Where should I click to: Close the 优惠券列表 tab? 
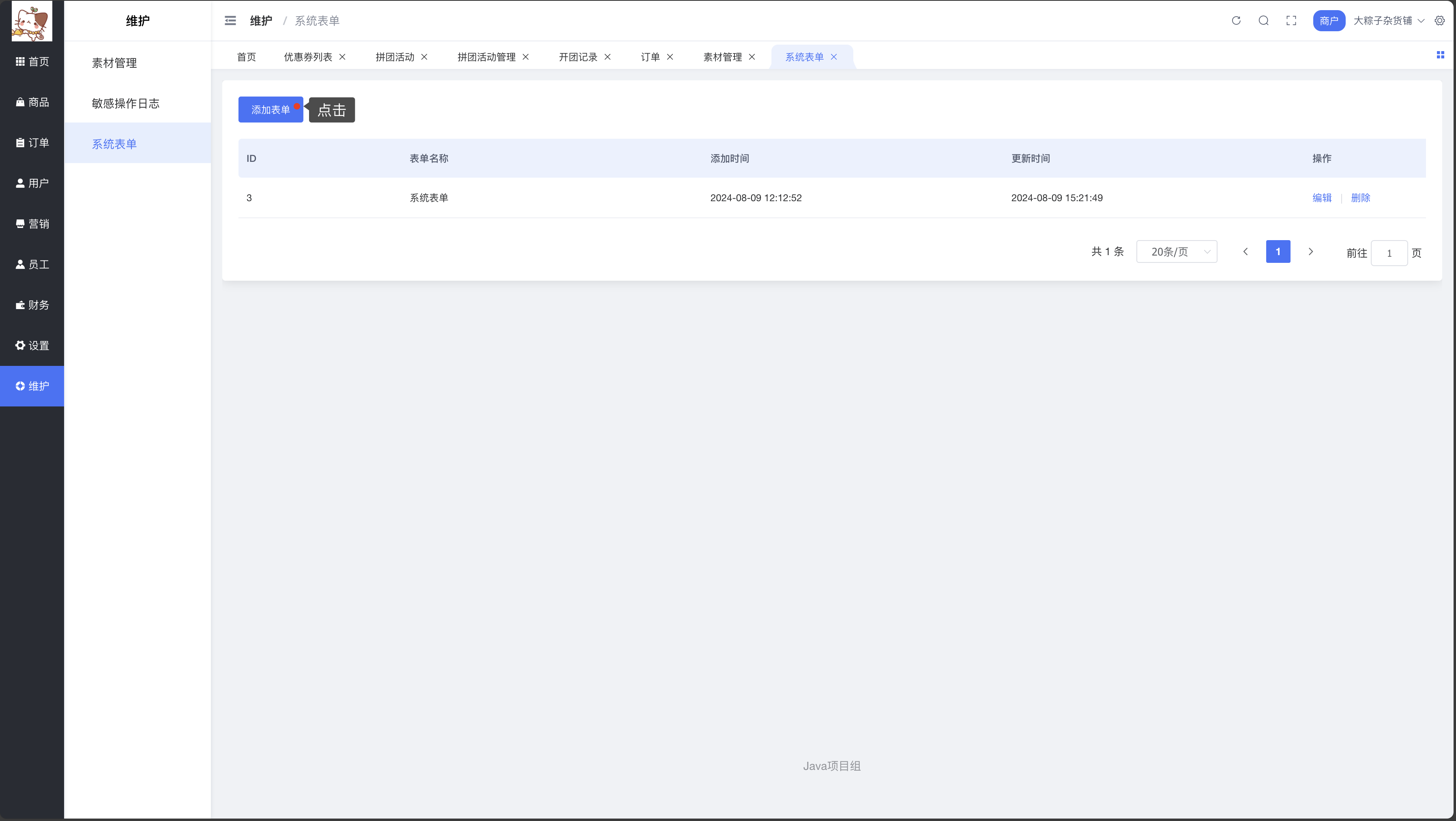[x=343, y=57]
